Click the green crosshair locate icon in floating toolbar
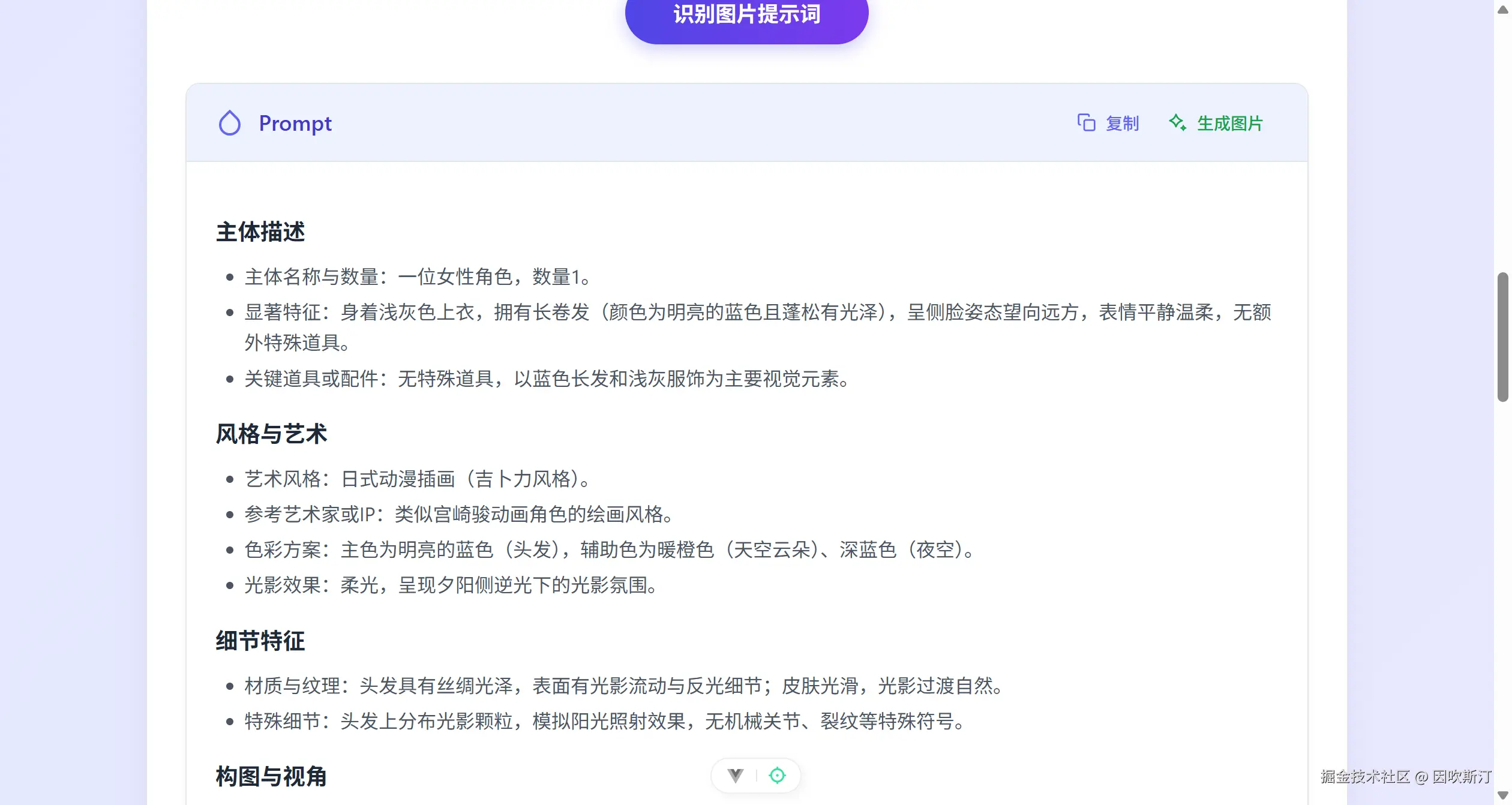Viewport: 1512px width, 805px height. (x=778, y=775)
